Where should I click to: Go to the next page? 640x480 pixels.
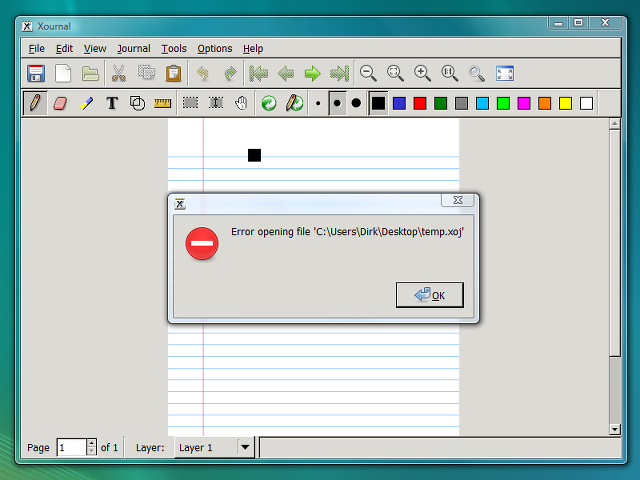[x=313, y=73]
